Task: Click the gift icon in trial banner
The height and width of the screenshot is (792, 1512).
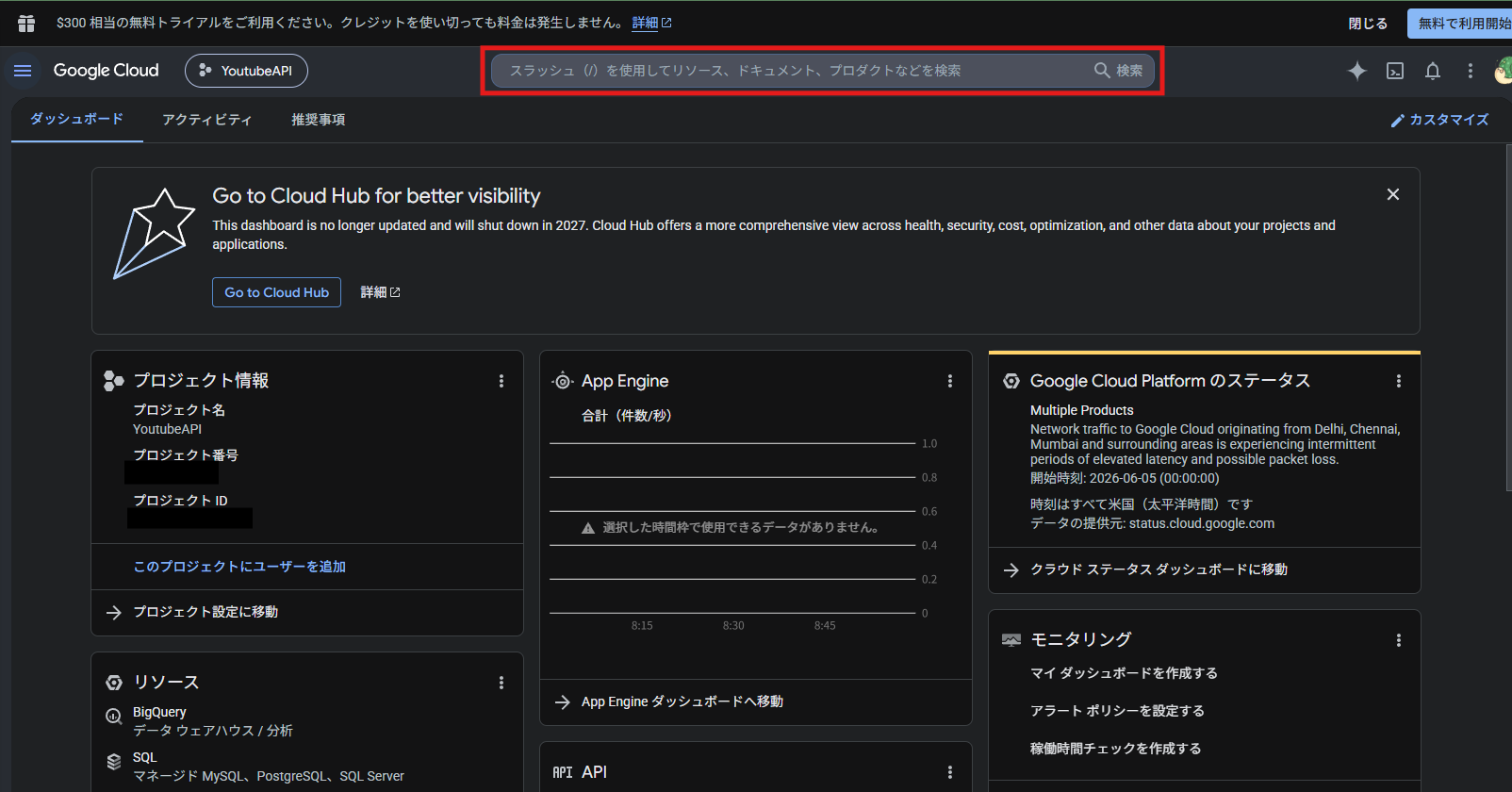Action: point(26,23)
